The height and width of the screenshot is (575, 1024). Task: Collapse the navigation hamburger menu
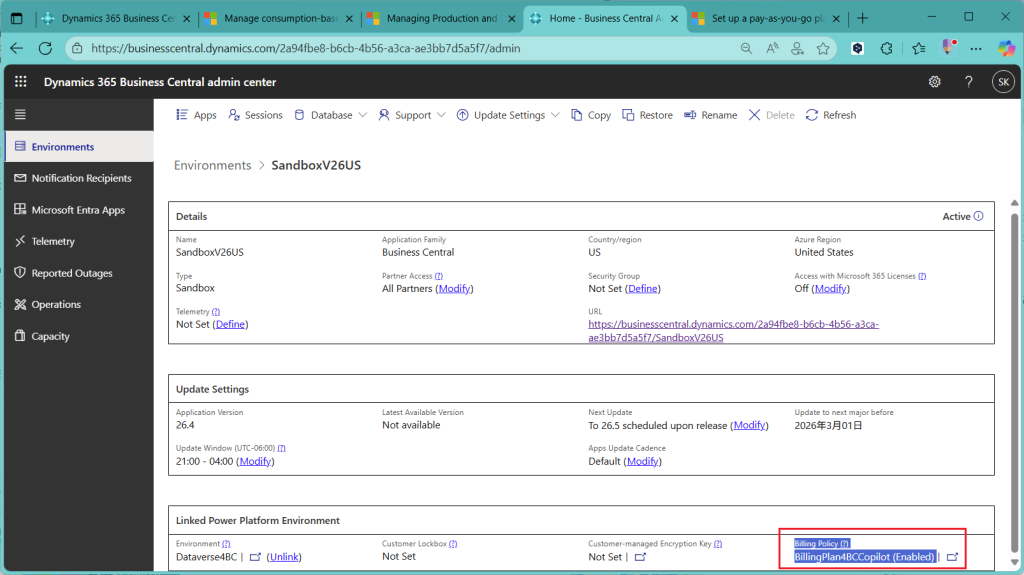[20, 114]
